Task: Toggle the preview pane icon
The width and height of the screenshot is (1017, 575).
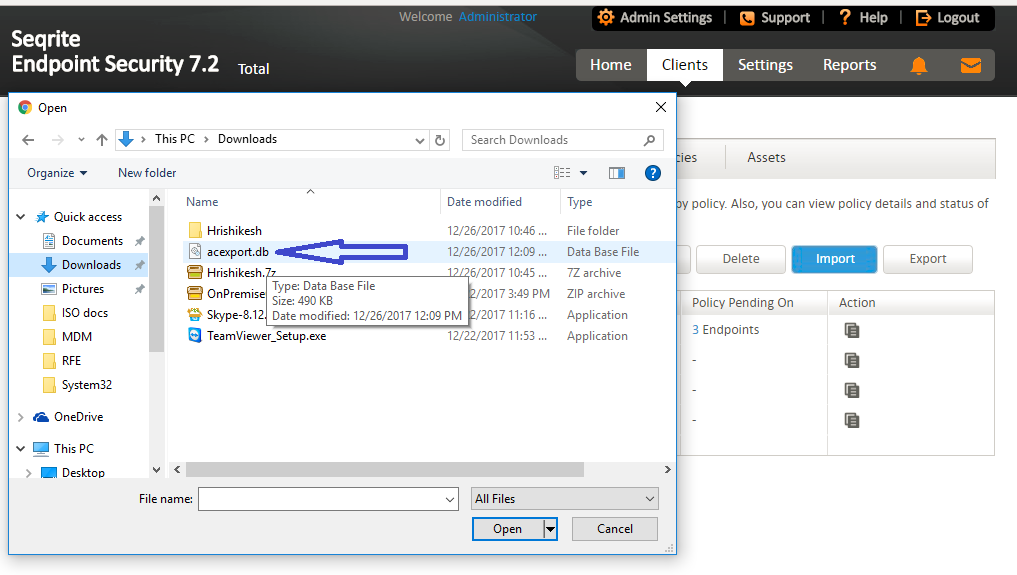Action: point(617,173)
